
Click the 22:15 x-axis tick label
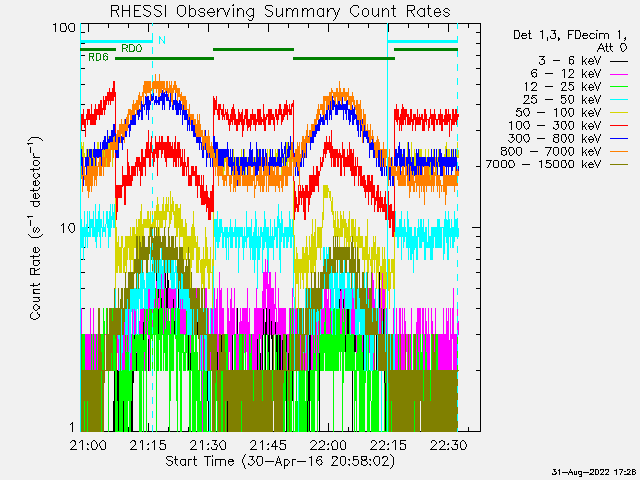388,445
